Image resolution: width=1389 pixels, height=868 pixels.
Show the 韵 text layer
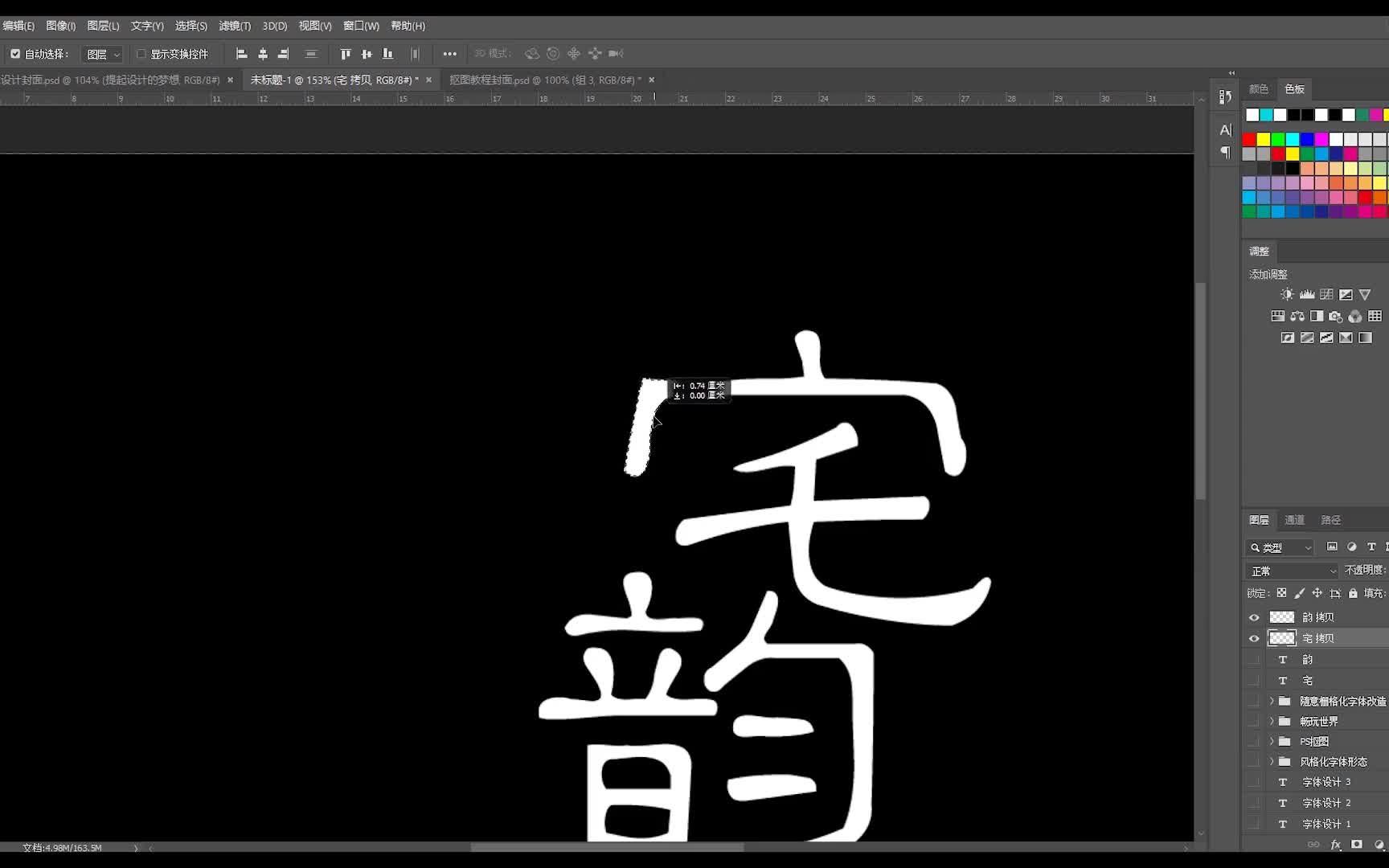[x=1254, y=659]
